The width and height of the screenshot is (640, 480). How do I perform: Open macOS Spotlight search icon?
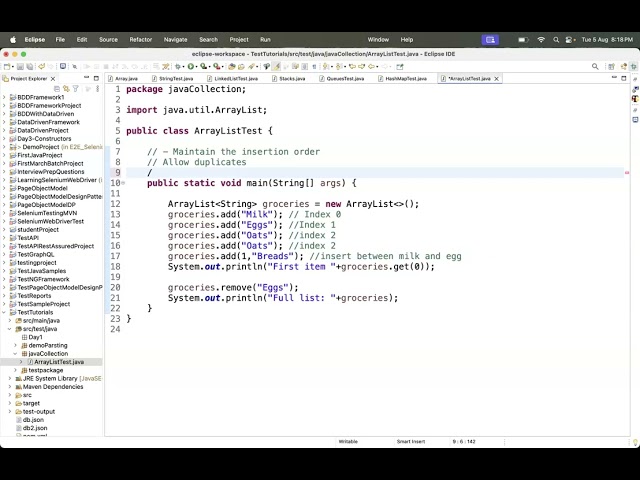click(x=556, y=40)
